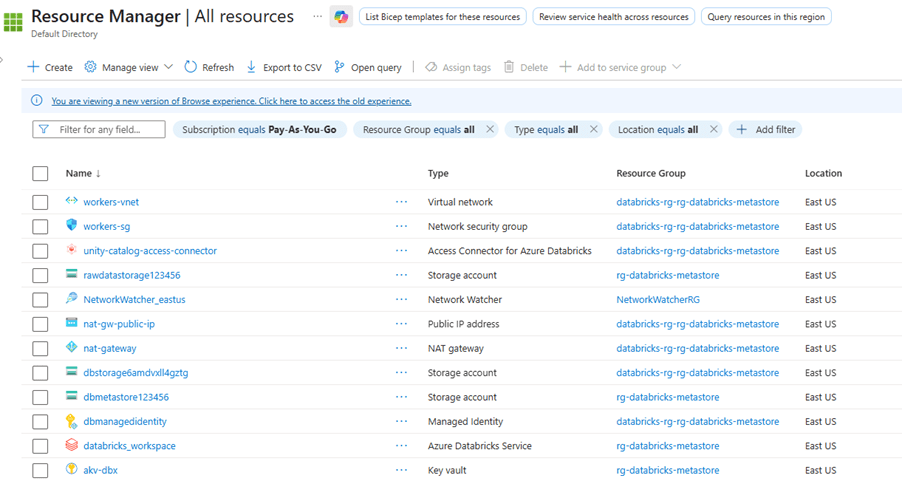This screenshot has height=481, width=902.
Task: Open the ellipsis menu for NetworkWatcher_eastus
Action: tap(401, 299)
